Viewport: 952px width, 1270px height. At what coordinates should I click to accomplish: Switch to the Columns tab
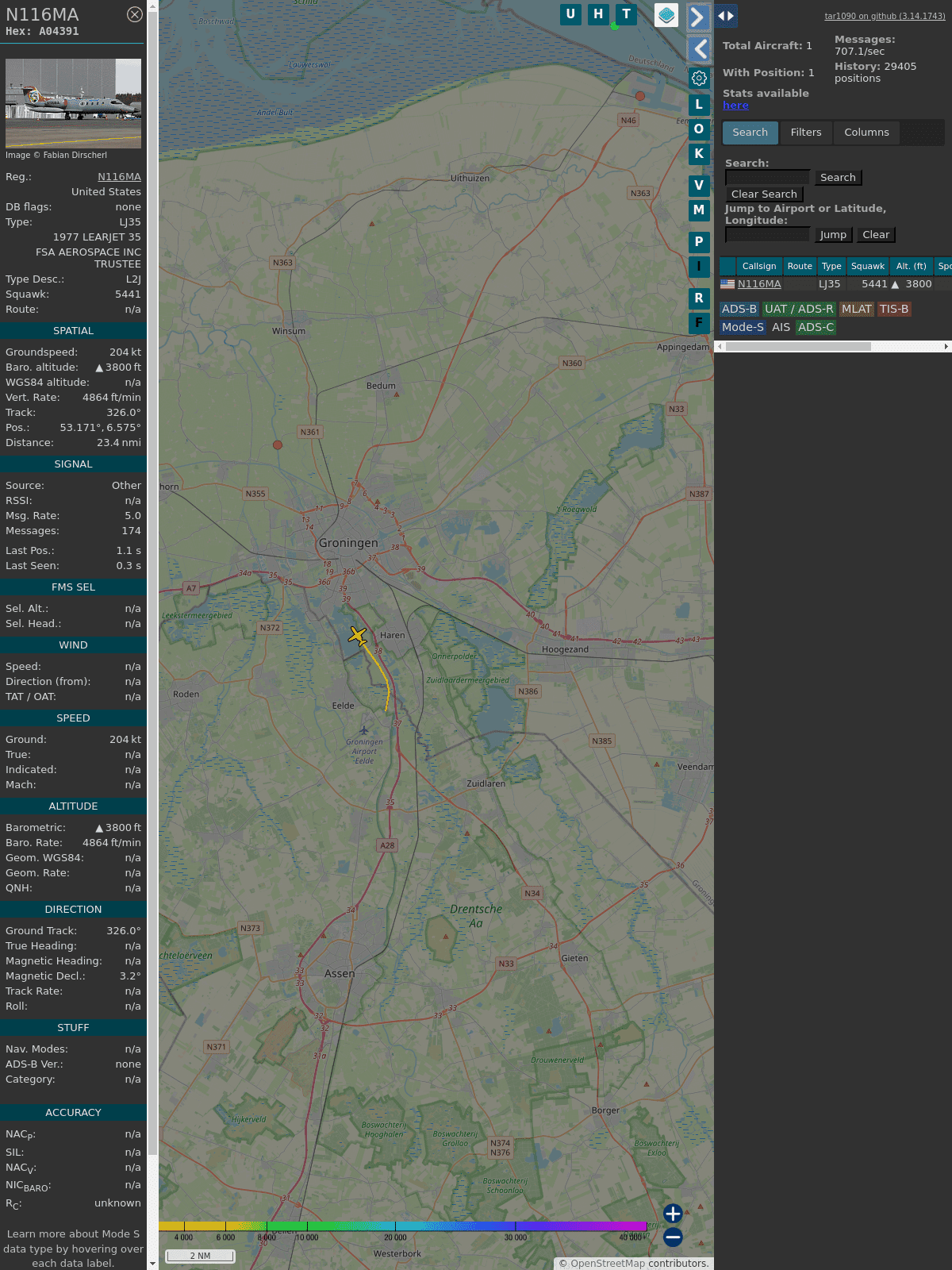pyautogui.click(x=866, y=133)
